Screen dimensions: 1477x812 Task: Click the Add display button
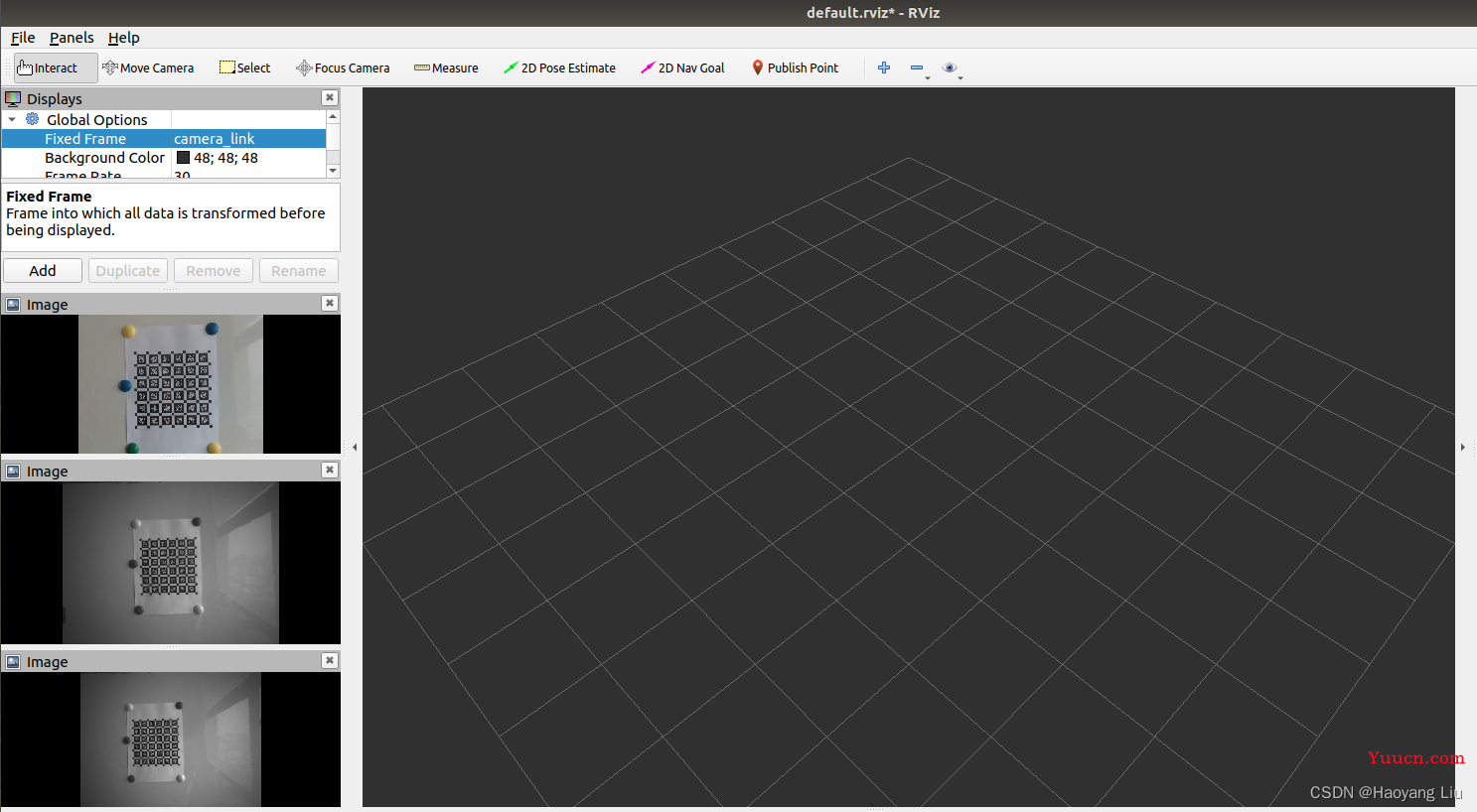43,271
